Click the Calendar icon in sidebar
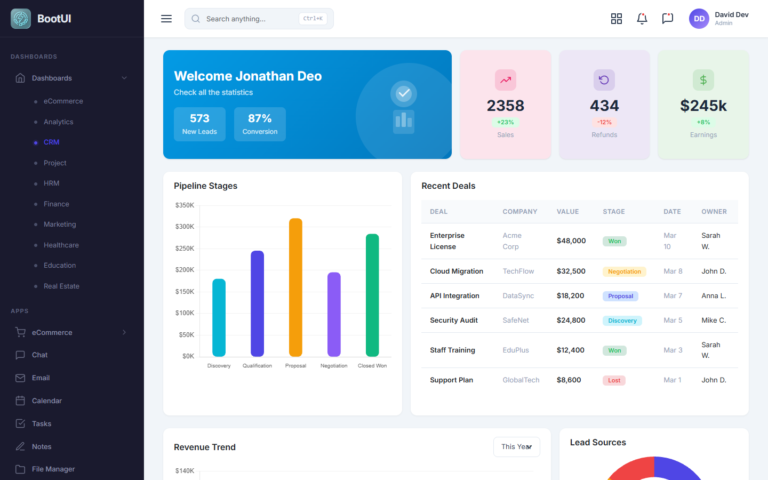 20,401
